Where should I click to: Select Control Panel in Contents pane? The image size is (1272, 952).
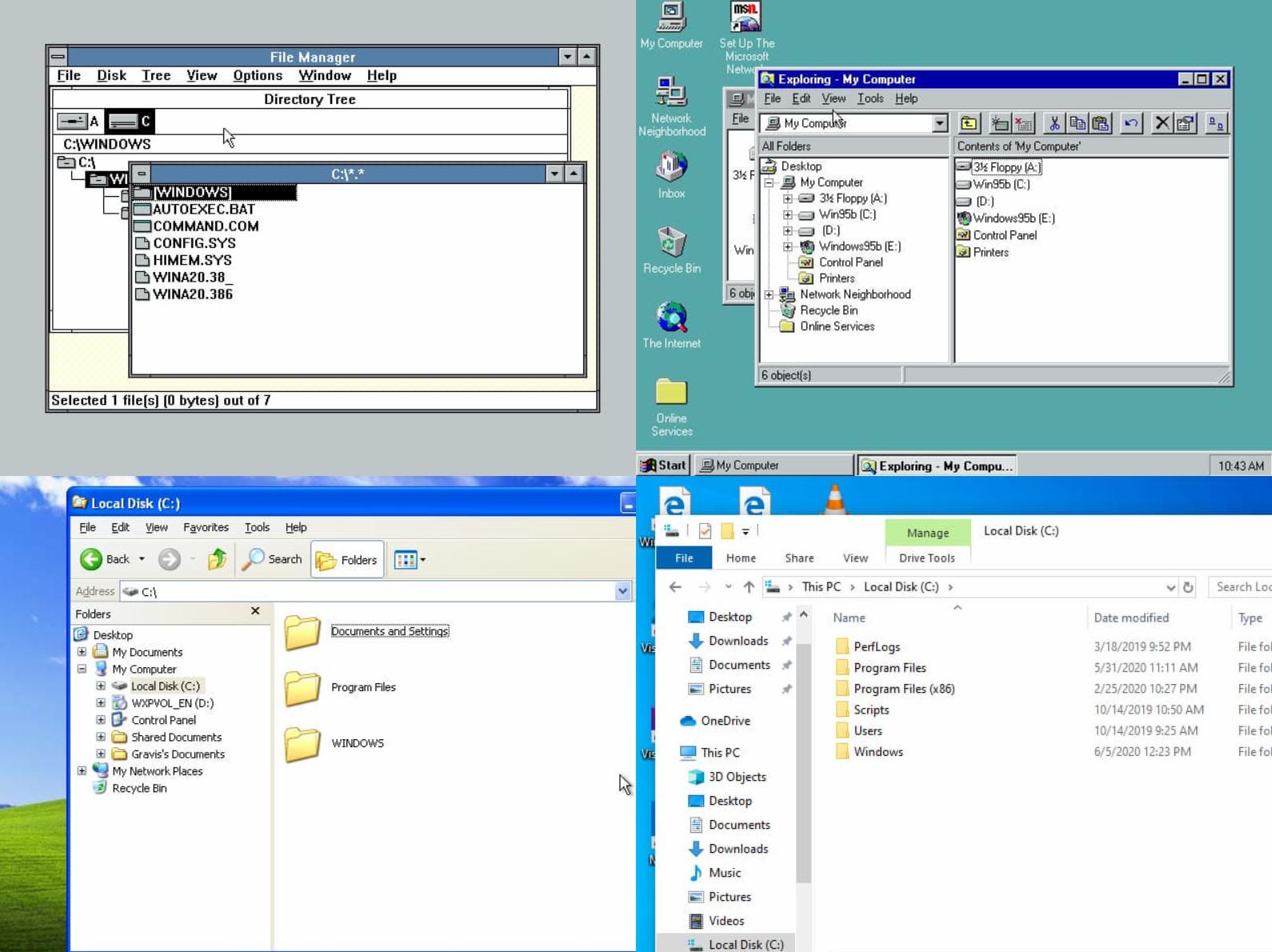coord(997,235)
